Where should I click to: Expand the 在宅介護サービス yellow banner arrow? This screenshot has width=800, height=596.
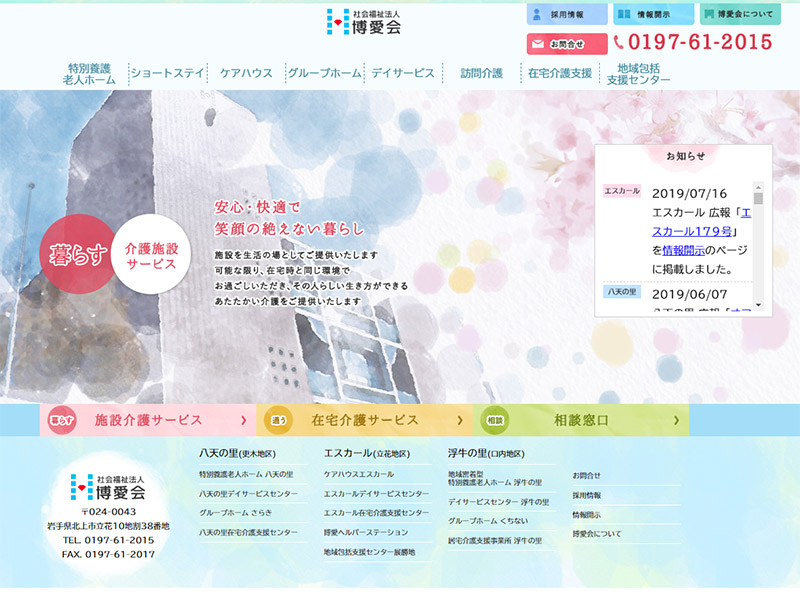(459, 421)
